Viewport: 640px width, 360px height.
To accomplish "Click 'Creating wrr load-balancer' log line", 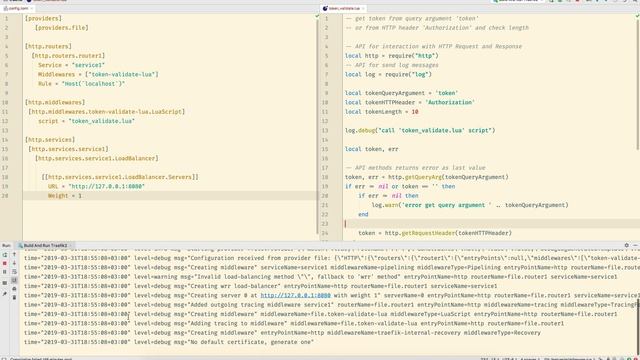I will (x=260, y=286).
